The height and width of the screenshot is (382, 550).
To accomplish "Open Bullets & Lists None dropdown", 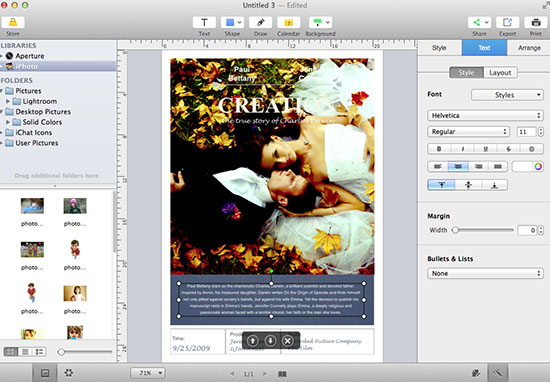I will tap(485, 273).
